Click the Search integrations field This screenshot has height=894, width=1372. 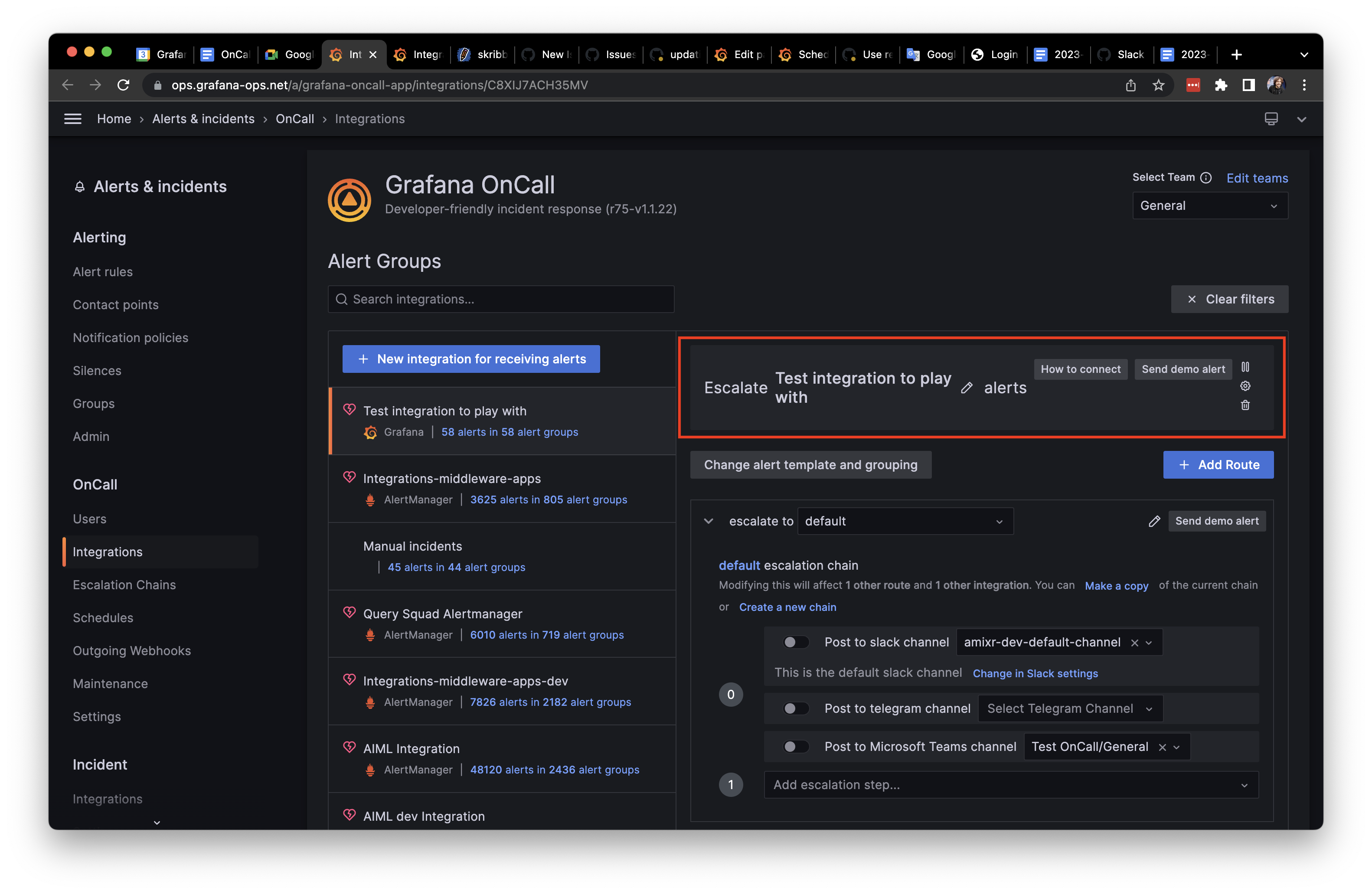500,299
